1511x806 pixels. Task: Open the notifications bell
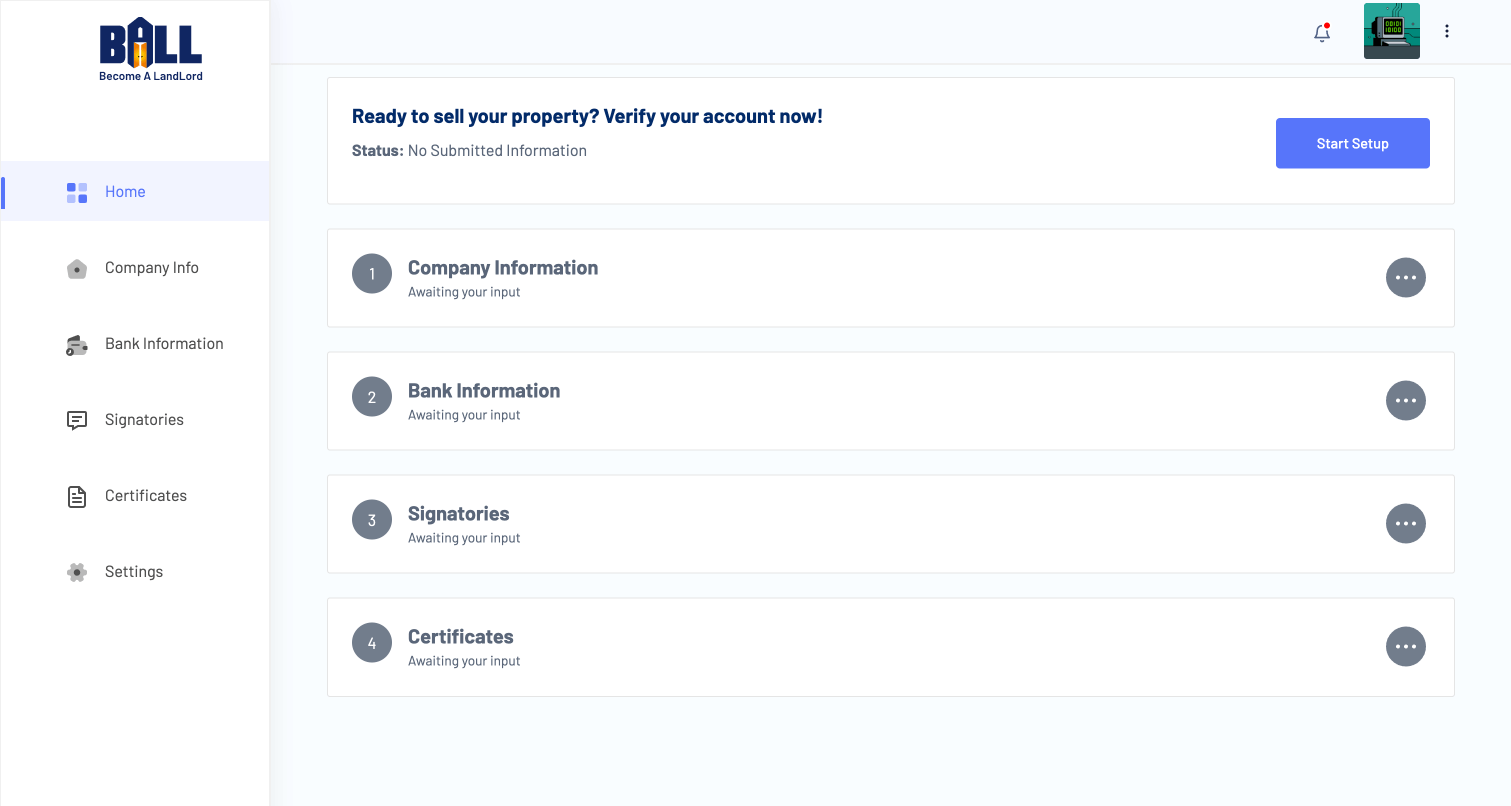point(1321,32)
